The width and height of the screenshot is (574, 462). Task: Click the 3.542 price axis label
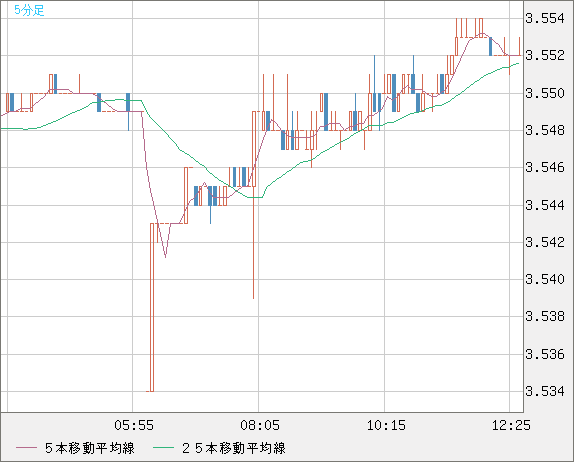click(545, 242)
